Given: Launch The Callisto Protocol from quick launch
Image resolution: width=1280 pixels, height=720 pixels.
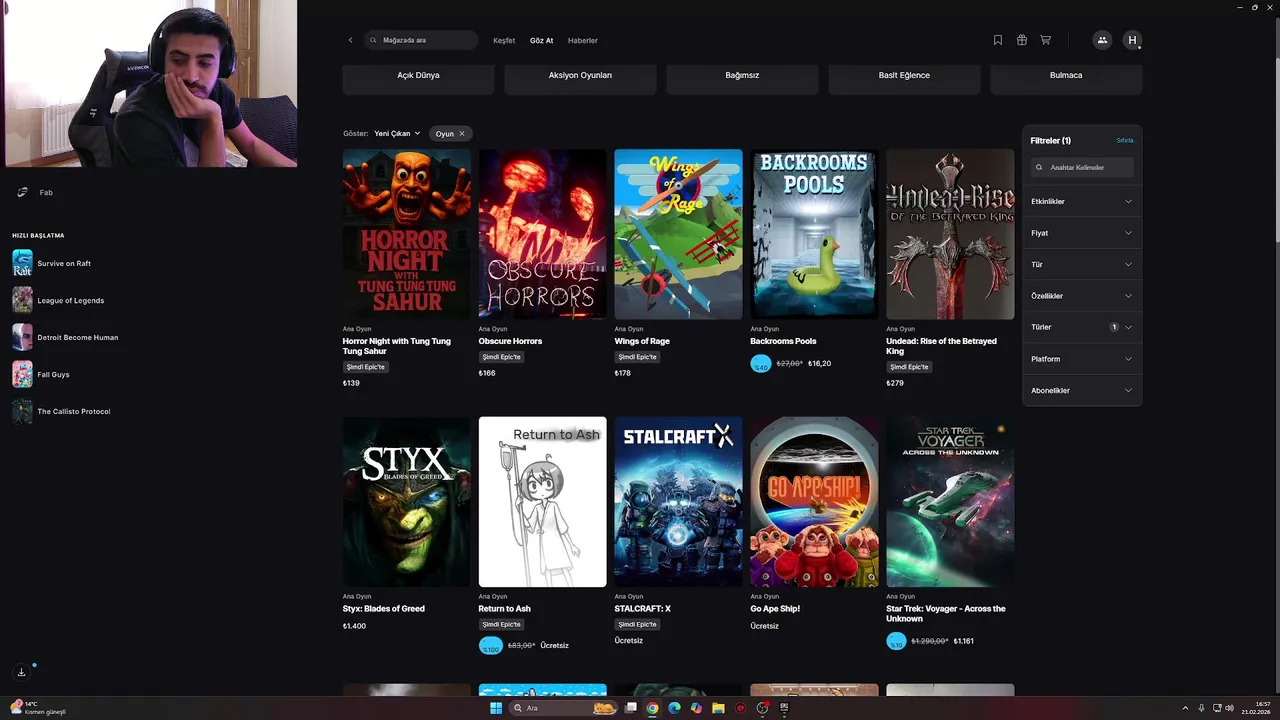Looking at the screenshot, I should [61, 411].
